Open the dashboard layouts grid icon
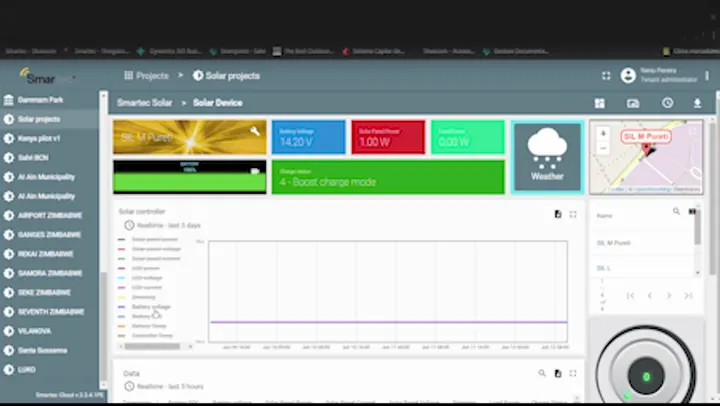This screenshot has height=406, width=720. (599, 103)
